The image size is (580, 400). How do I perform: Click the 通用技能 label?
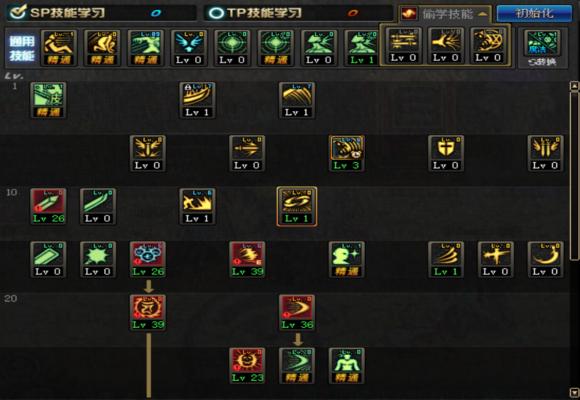point(22,48)
